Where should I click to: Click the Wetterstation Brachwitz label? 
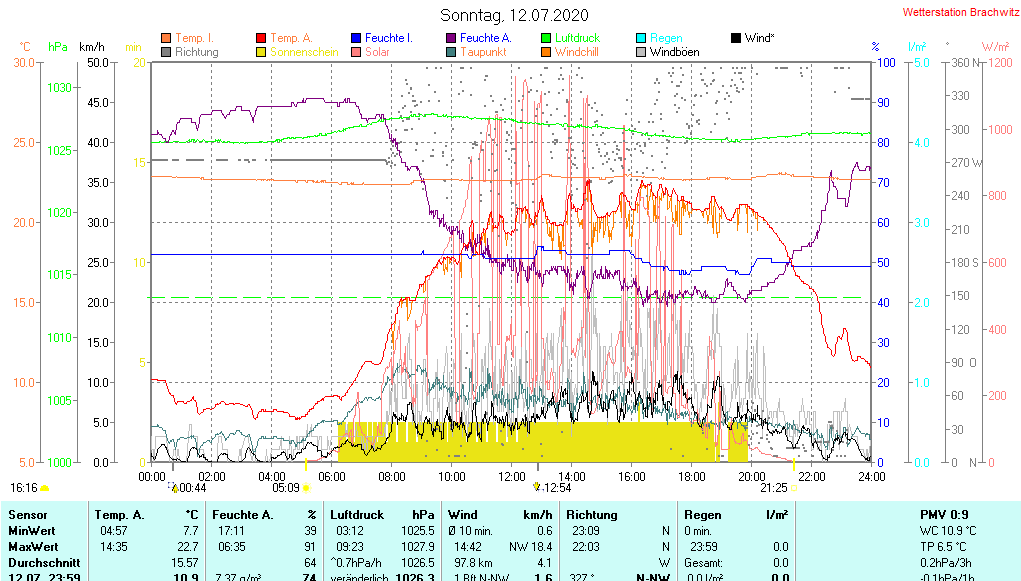(959, 13)
